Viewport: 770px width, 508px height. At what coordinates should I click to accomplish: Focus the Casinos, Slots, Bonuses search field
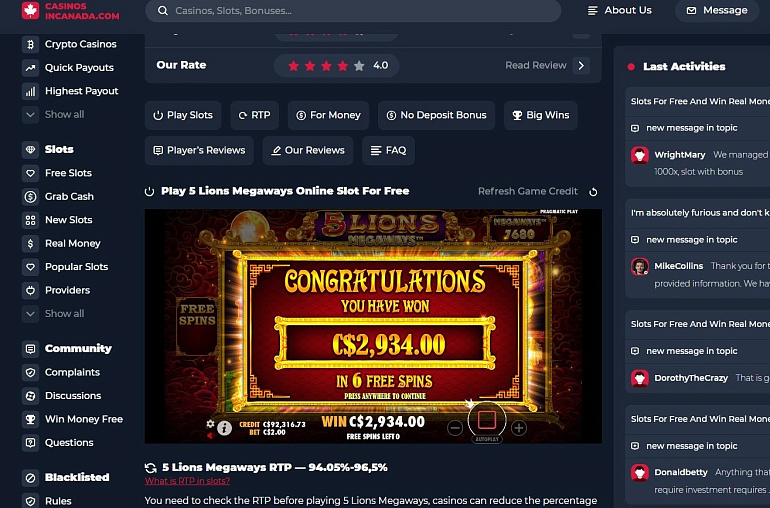[353, 10]
